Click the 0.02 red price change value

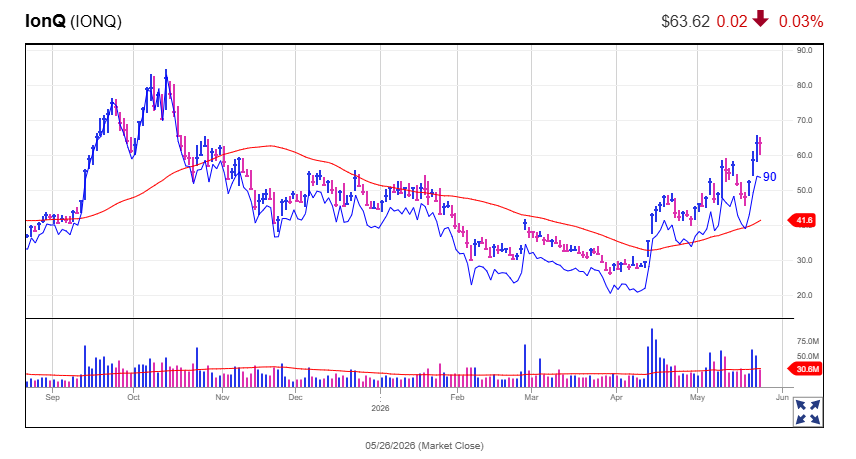pos(732,21)
